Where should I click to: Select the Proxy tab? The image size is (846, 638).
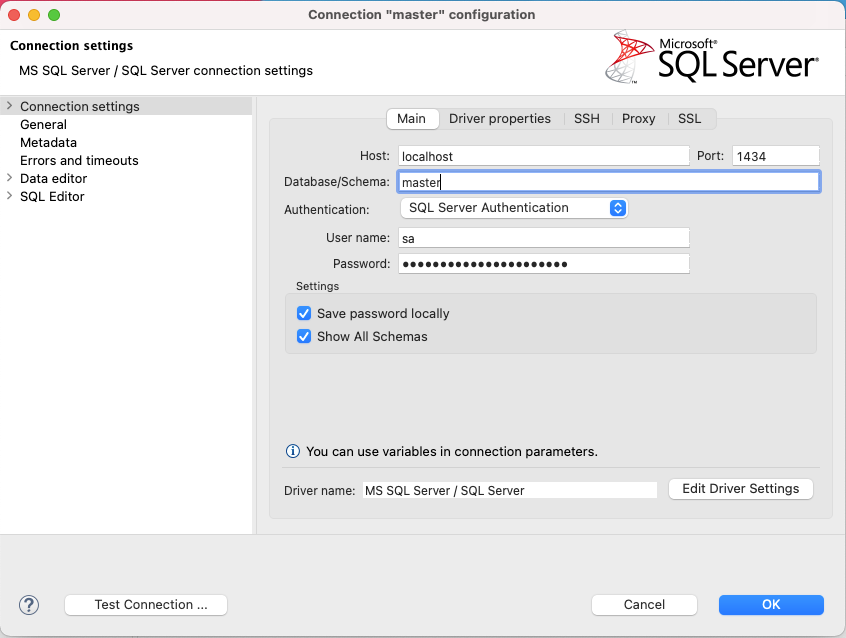click(x=638, y=119)
